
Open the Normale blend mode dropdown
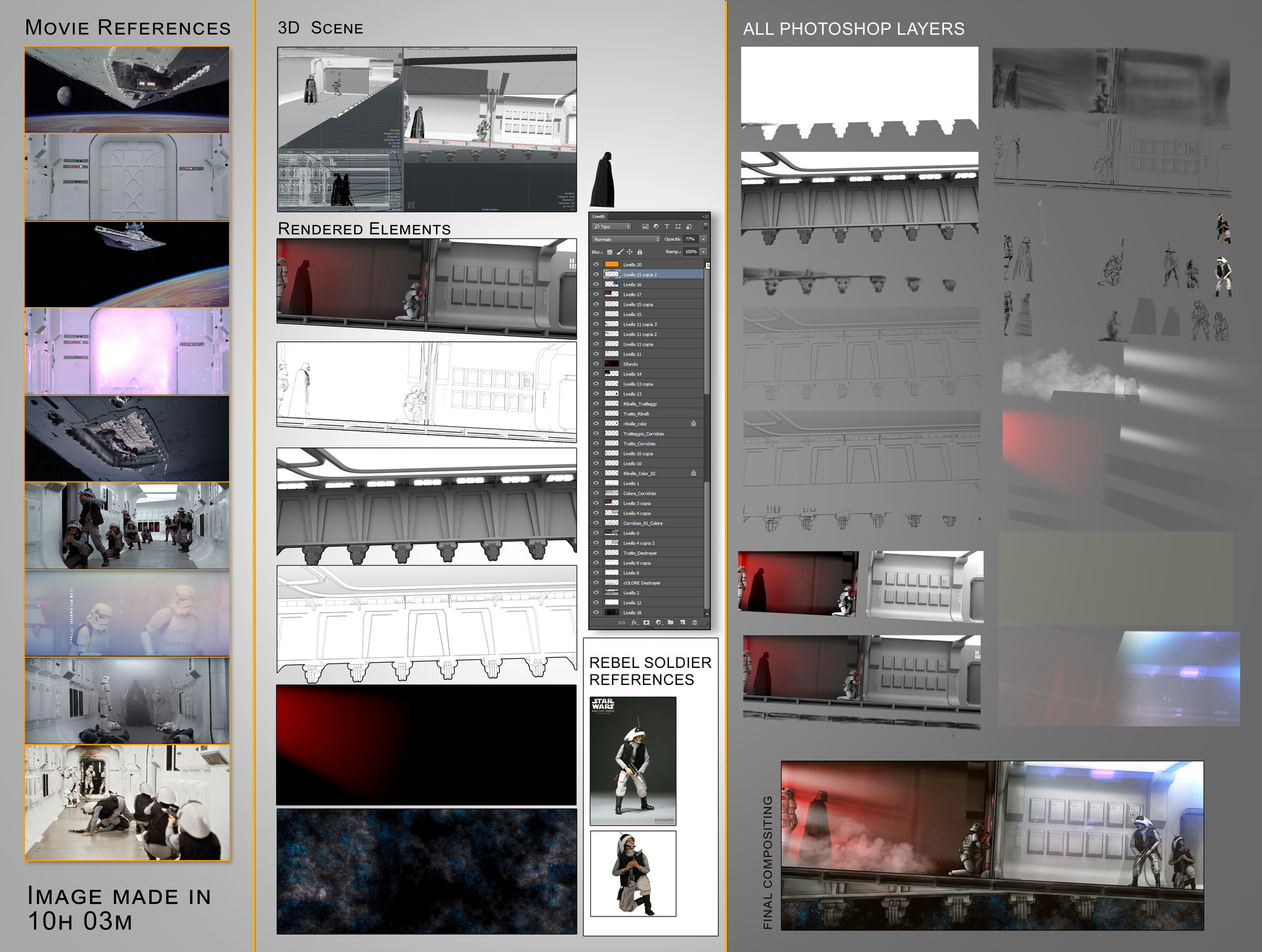[624, 239]
